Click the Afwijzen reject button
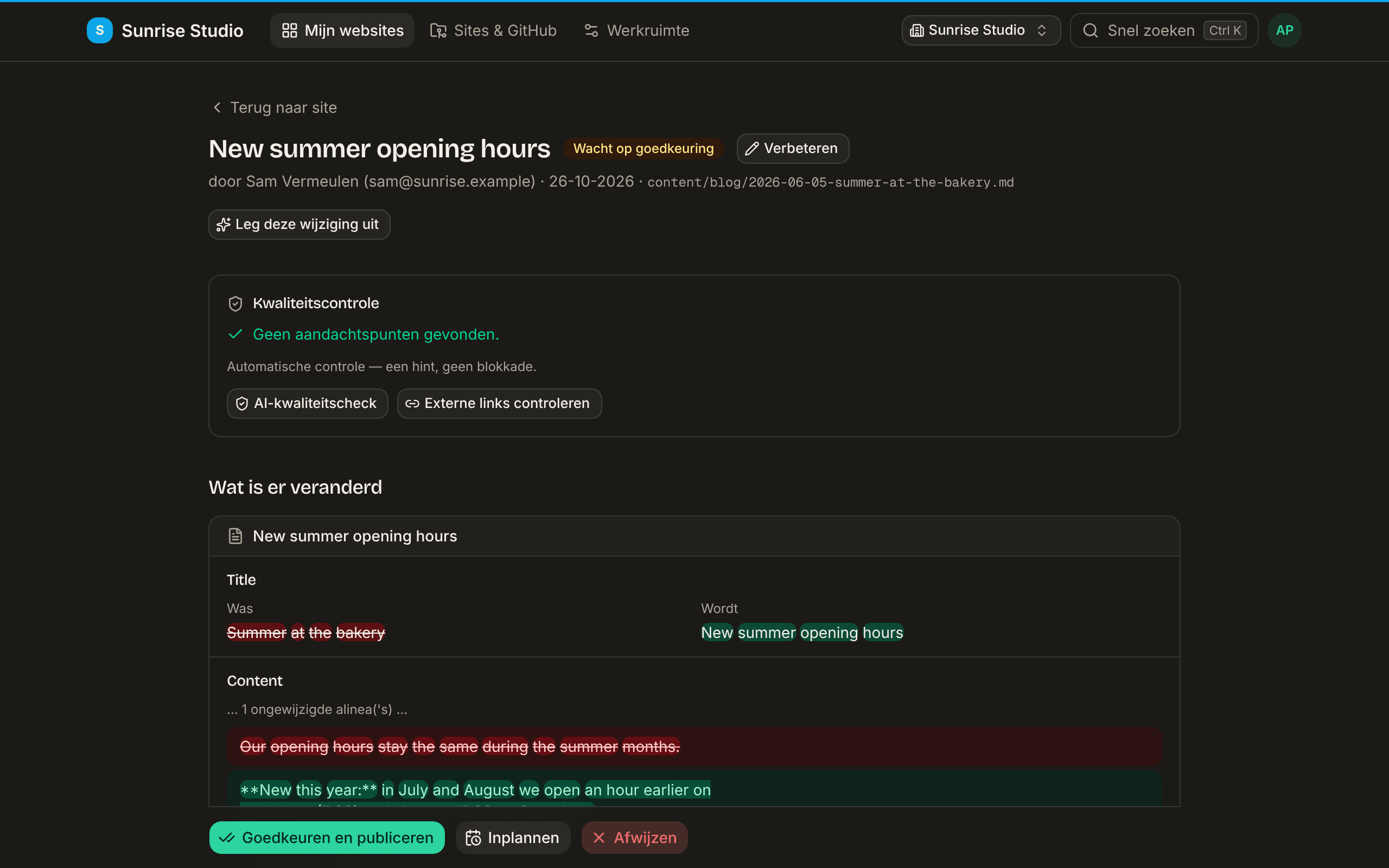 point(634,838)
